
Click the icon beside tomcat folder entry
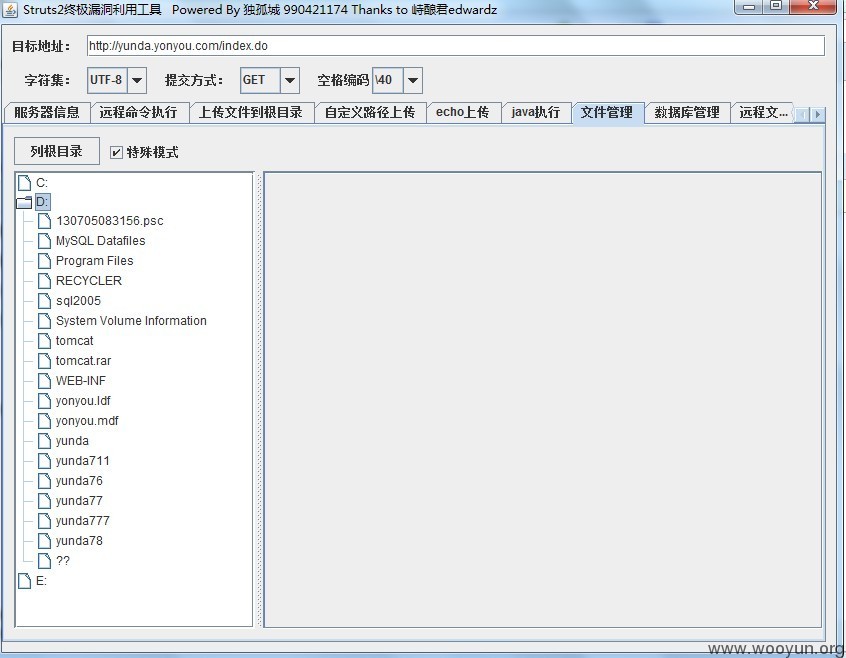[44, 340]
